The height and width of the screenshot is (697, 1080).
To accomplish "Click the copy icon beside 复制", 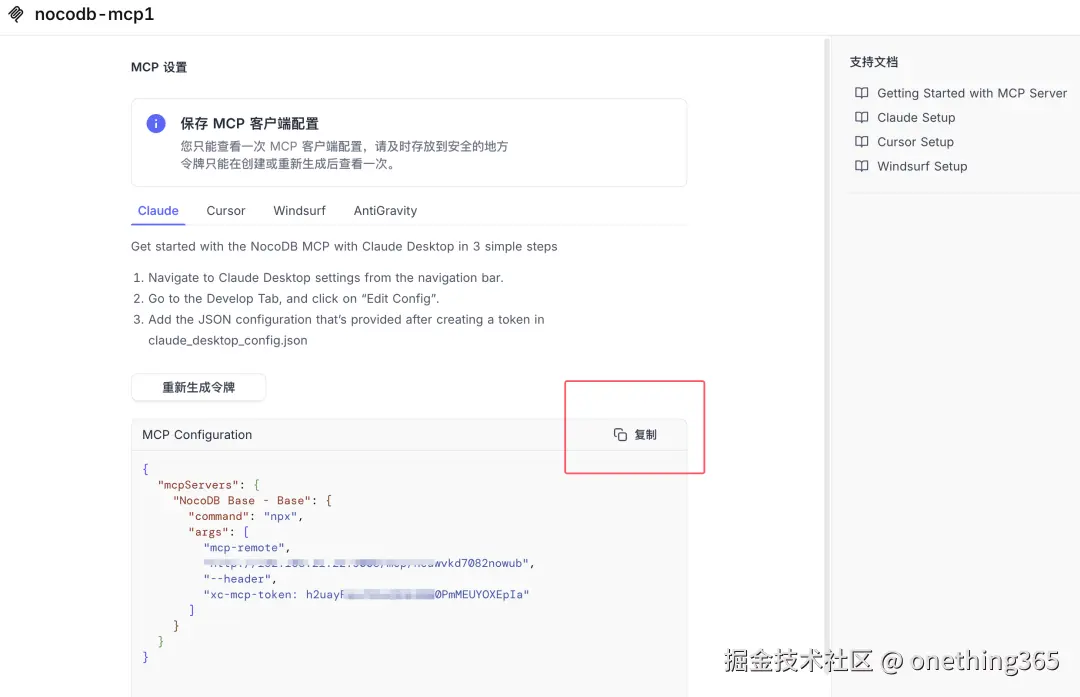I will (620, 435).
